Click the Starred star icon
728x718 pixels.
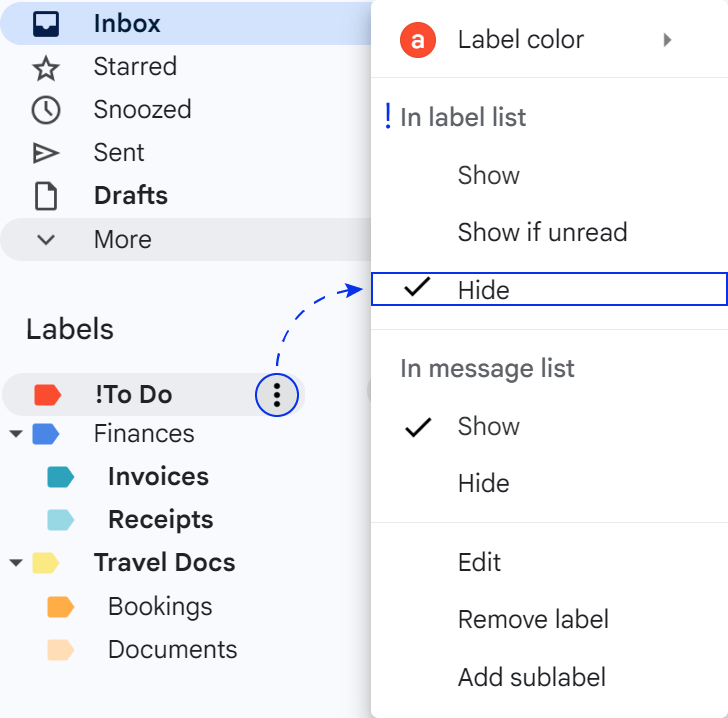tap(46, 68)
